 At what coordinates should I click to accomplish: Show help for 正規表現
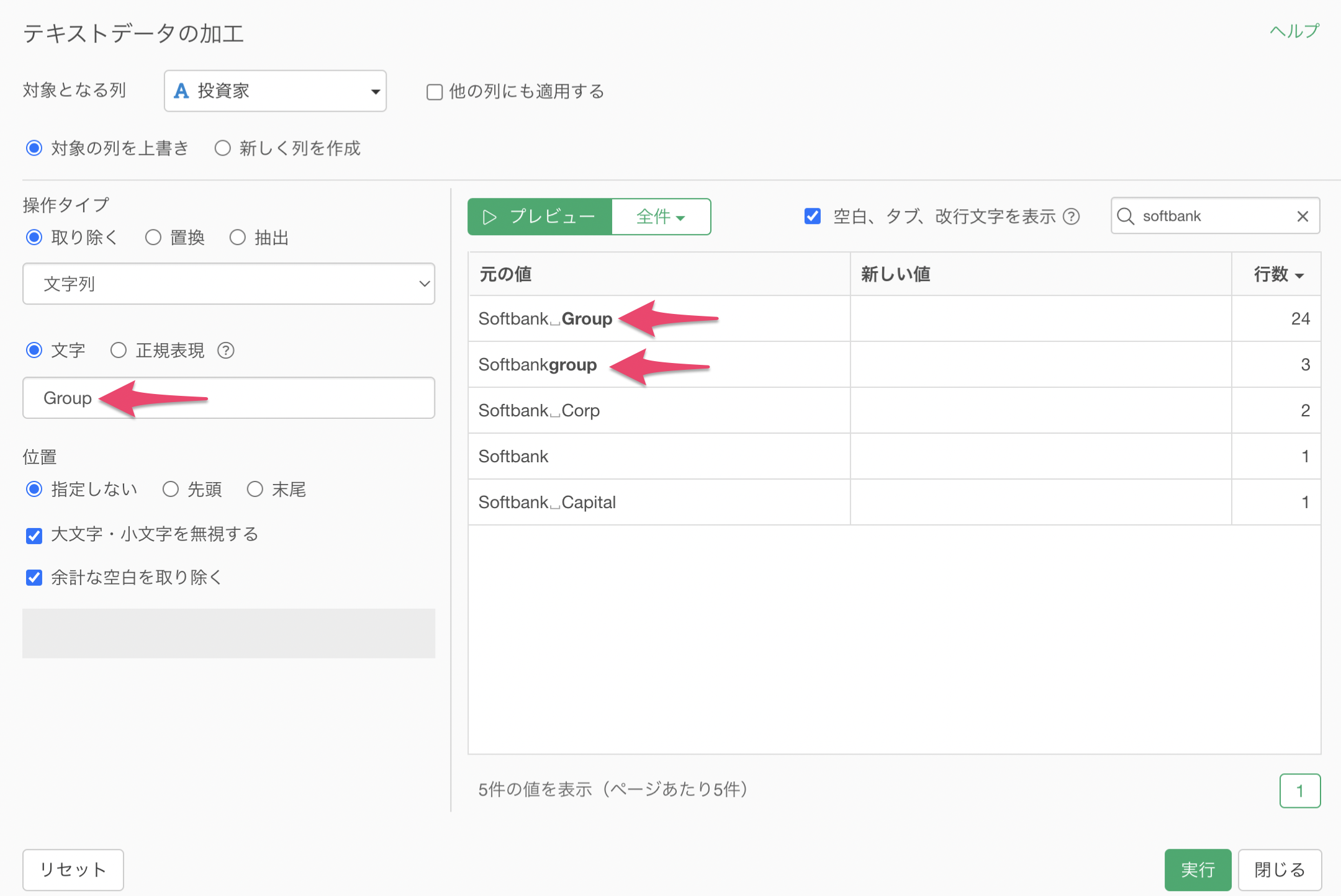coord(226,351)
